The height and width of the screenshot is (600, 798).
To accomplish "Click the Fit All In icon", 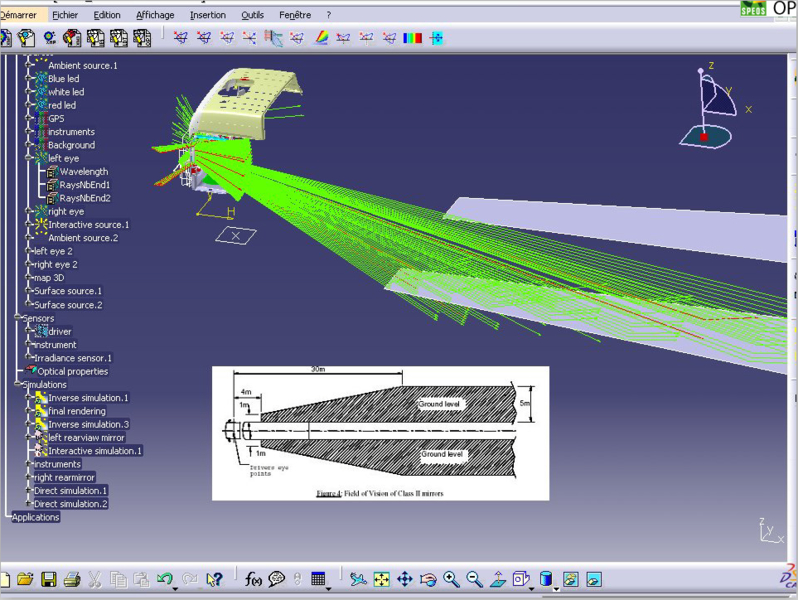I will point(381,579).
